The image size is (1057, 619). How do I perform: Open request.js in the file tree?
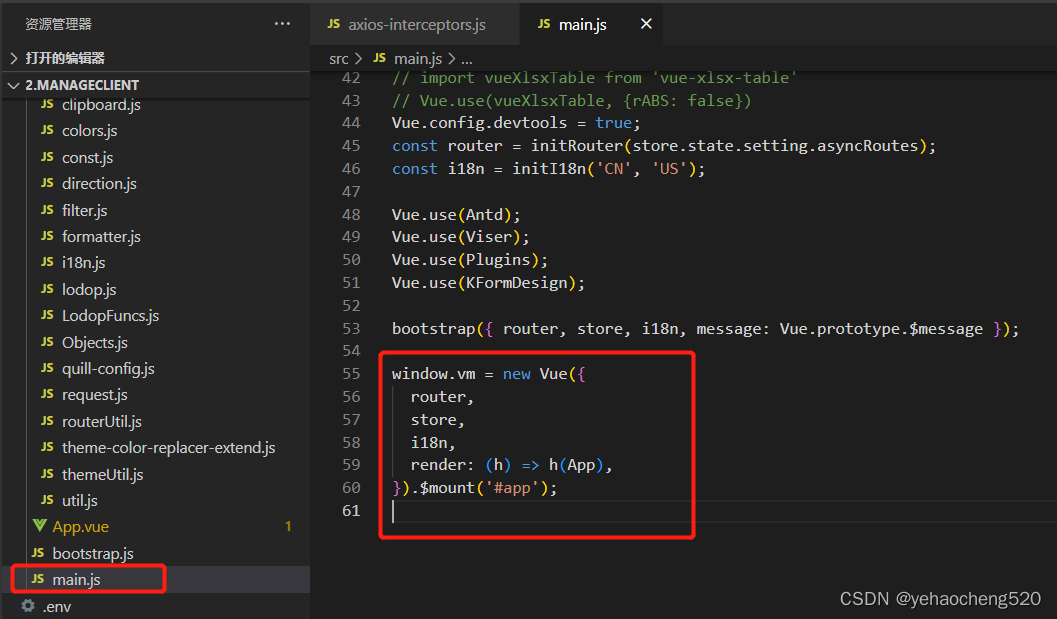[x=94, y=395]
